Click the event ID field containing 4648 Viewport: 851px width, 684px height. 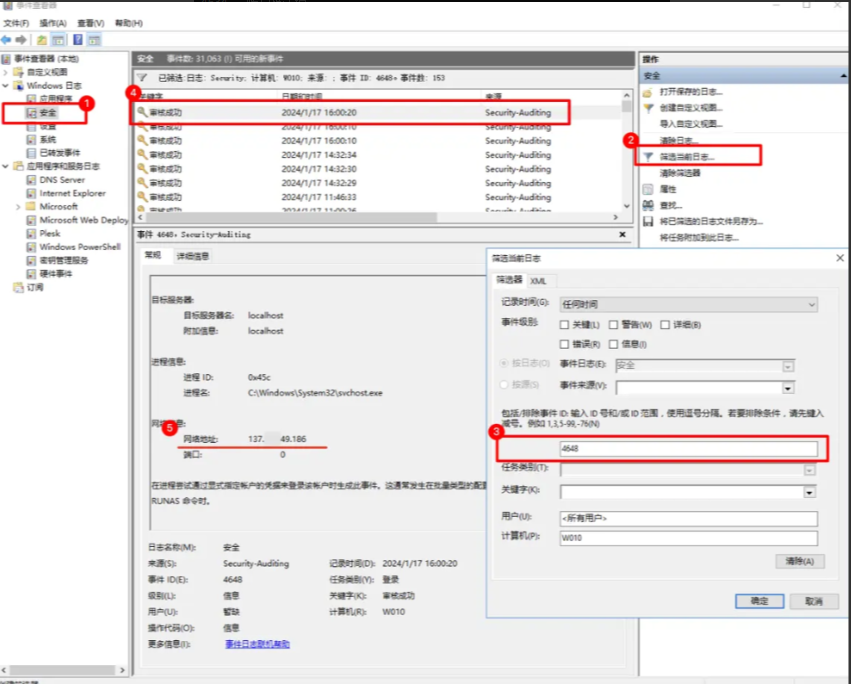point(688,449)
